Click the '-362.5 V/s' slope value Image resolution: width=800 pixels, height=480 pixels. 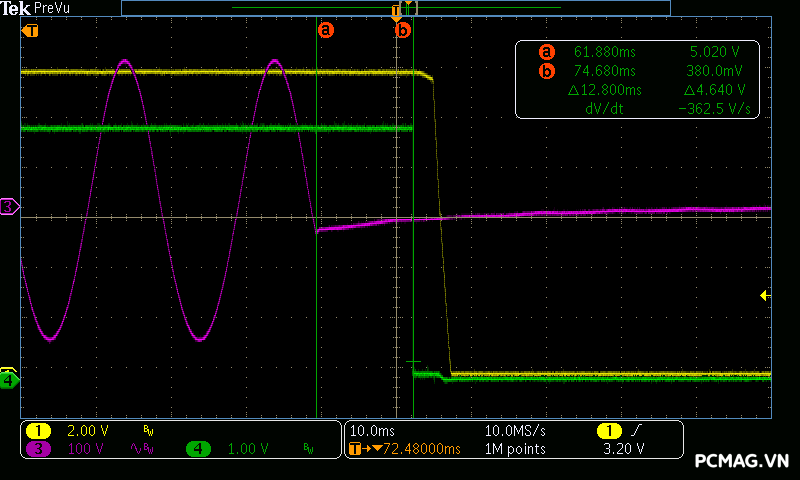714,109
